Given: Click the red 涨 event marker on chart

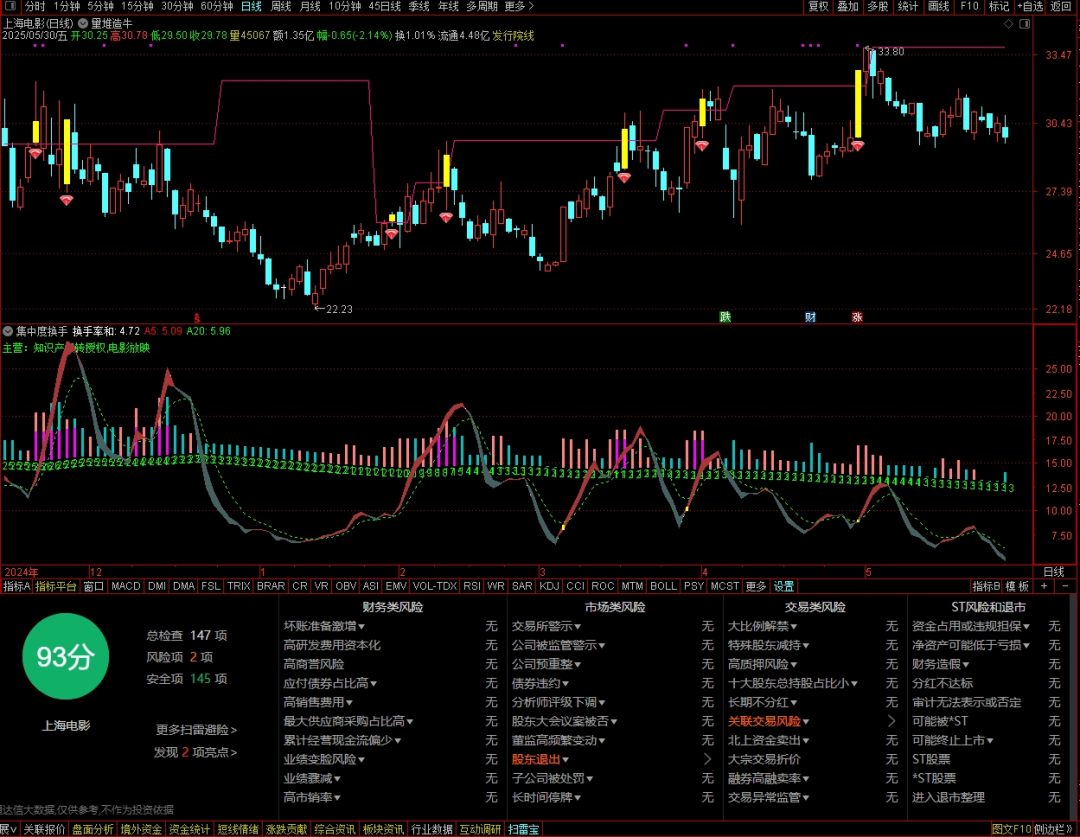Looking at the screenshot, I should [857, 317].
